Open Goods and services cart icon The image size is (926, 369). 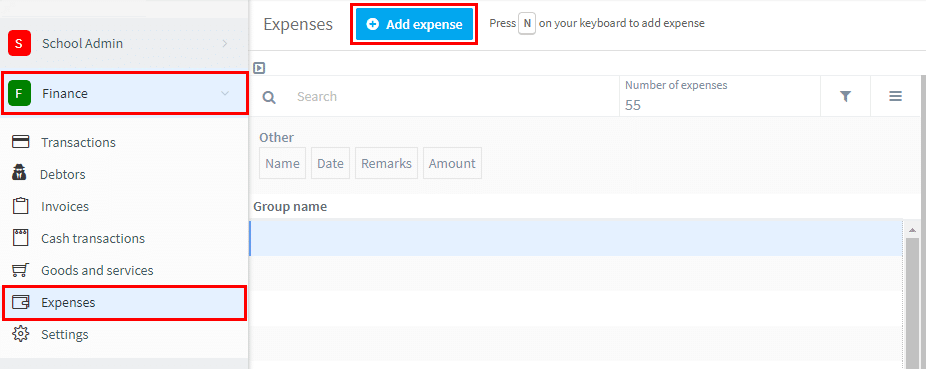click(x=20, y=270)
